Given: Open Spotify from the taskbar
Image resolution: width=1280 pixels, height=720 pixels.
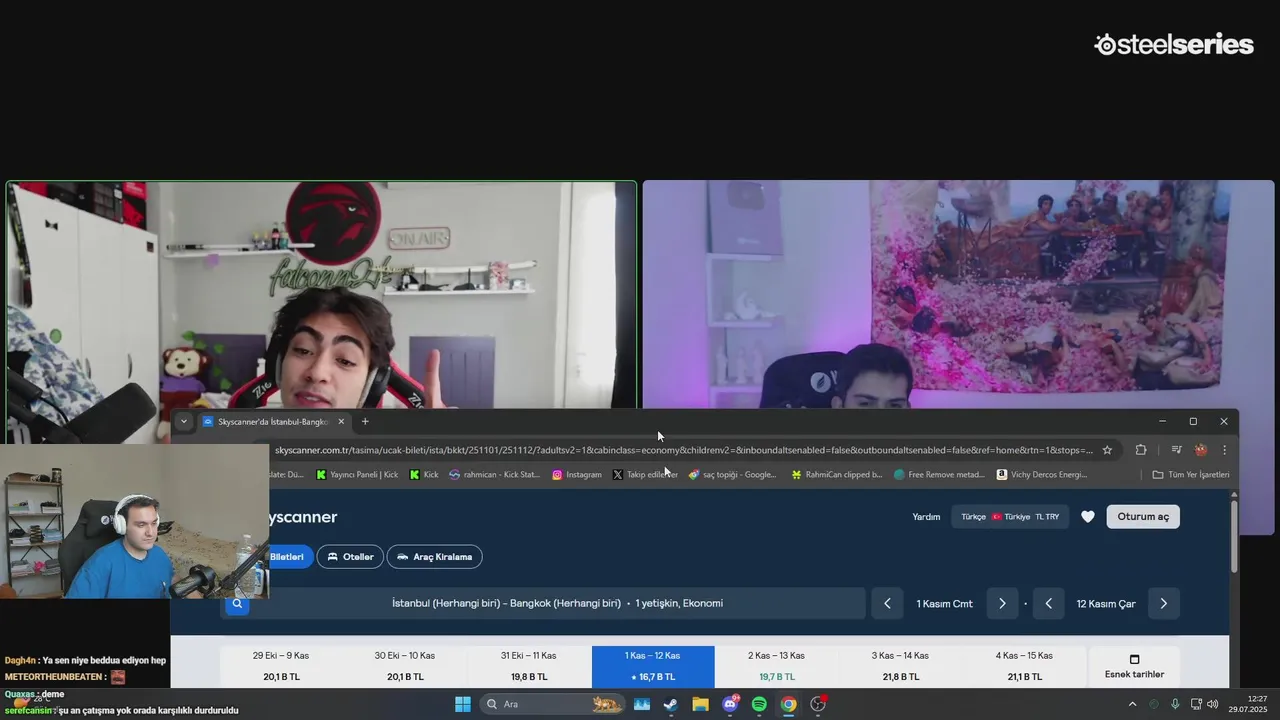Looking at the screenshot, I should point(759,704).
